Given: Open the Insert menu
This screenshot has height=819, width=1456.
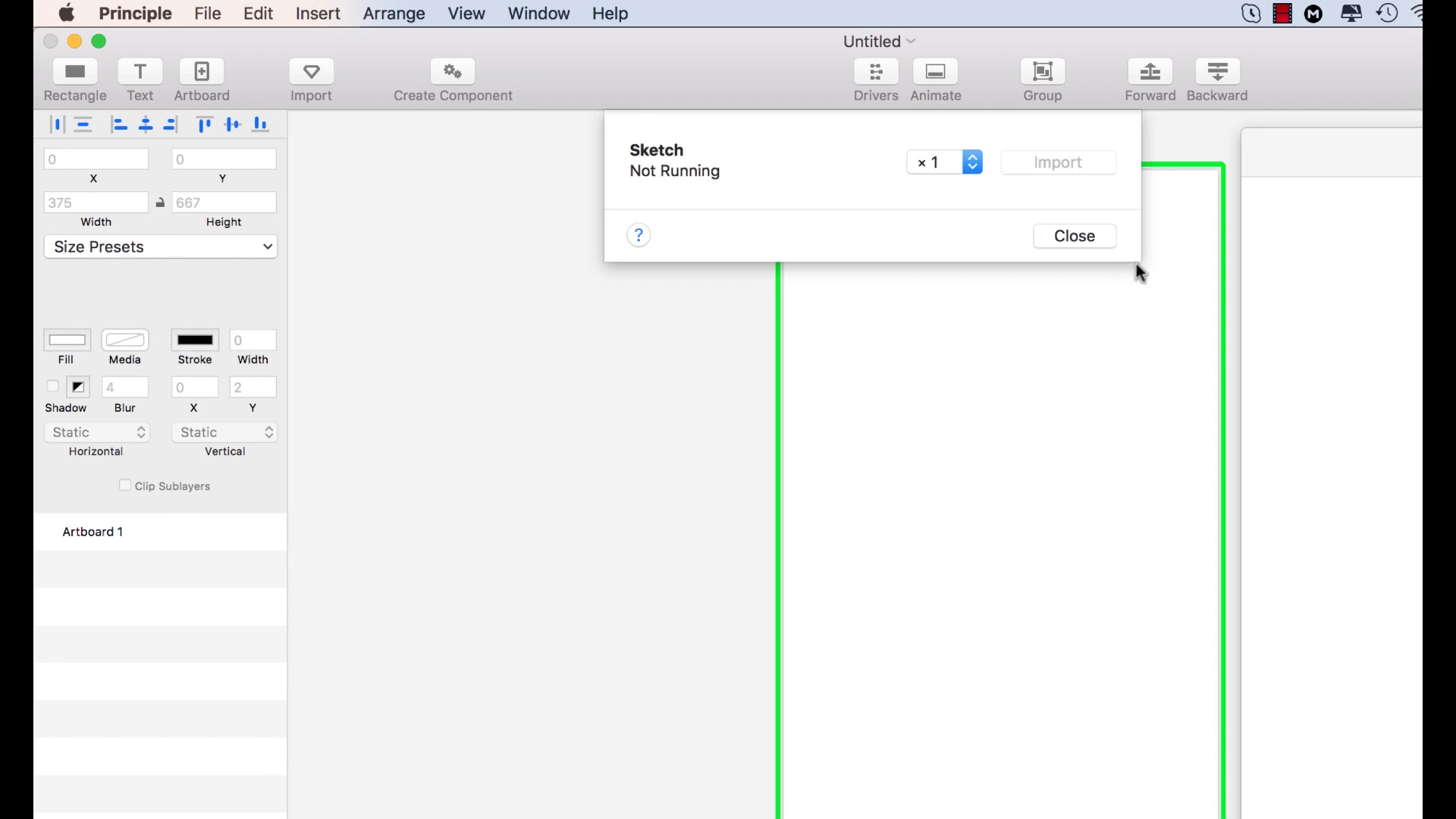Looking at the screenshot, I should click(318, 14).
